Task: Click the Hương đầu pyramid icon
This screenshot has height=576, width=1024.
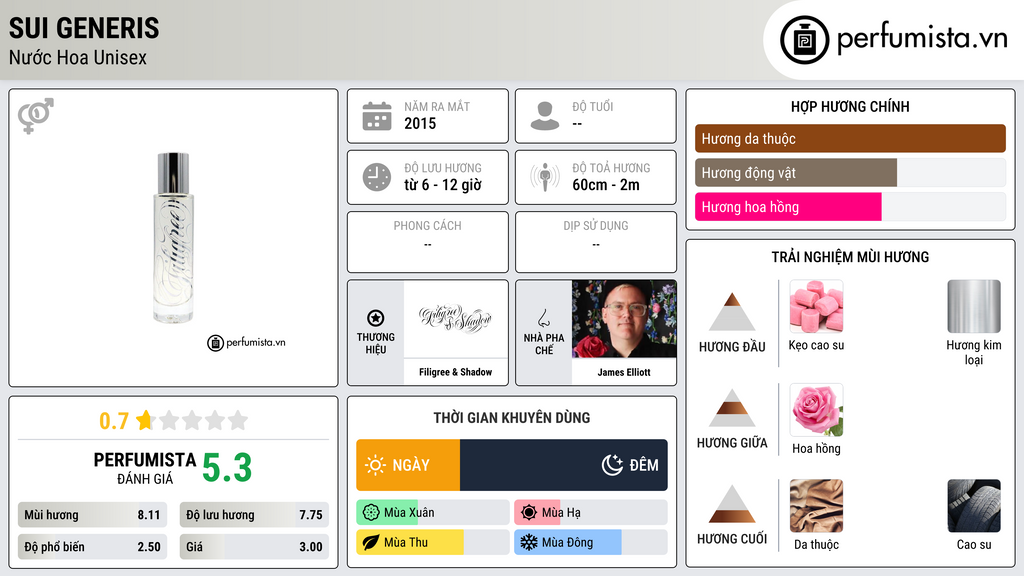Action: (732, 312)
